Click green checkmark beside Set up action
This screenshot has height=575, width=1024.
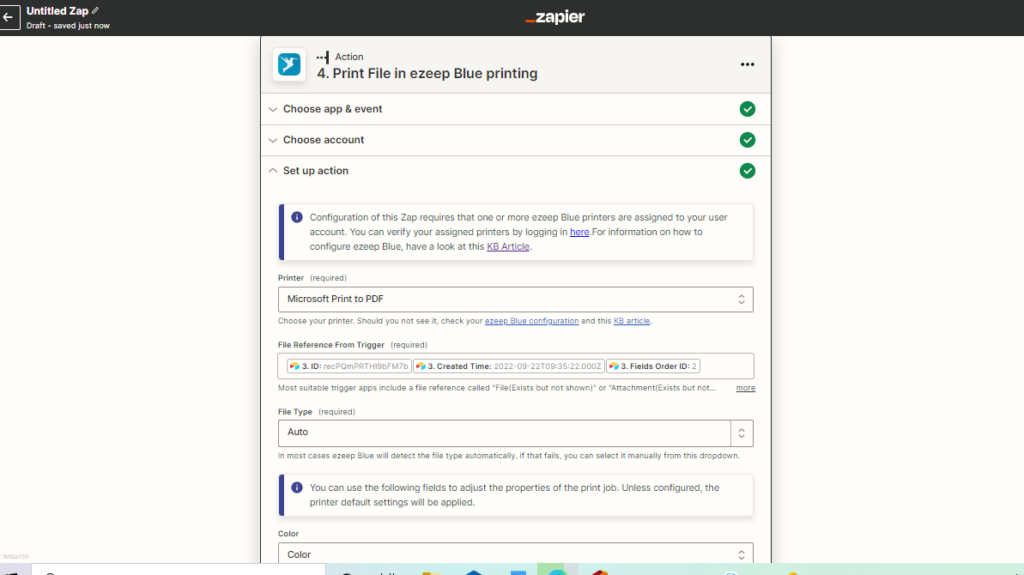tap(747, 171)
